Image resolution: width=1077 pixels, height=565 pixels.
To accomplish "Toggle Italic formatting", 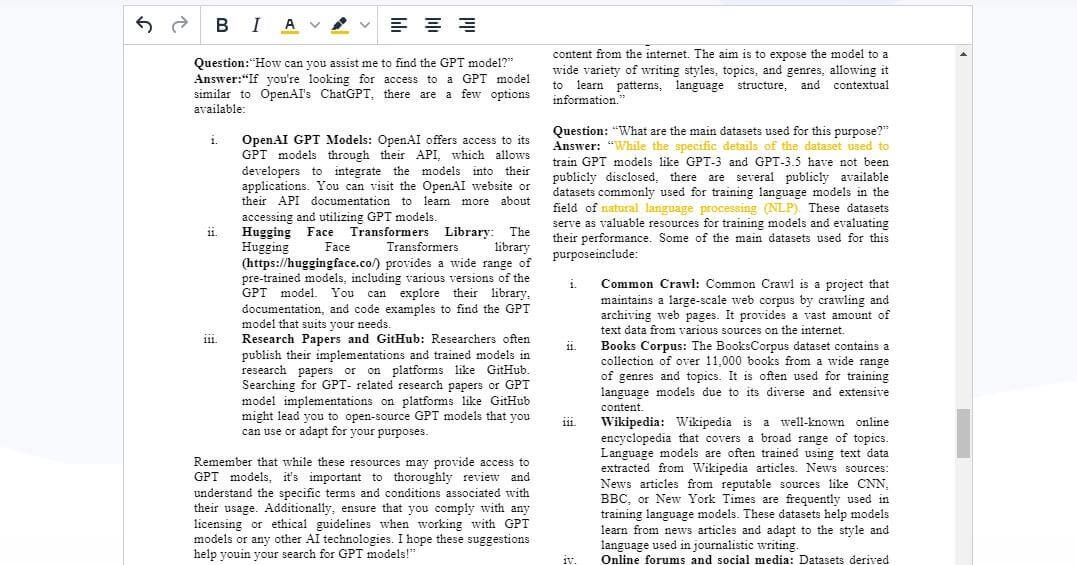I will (256, 25).
